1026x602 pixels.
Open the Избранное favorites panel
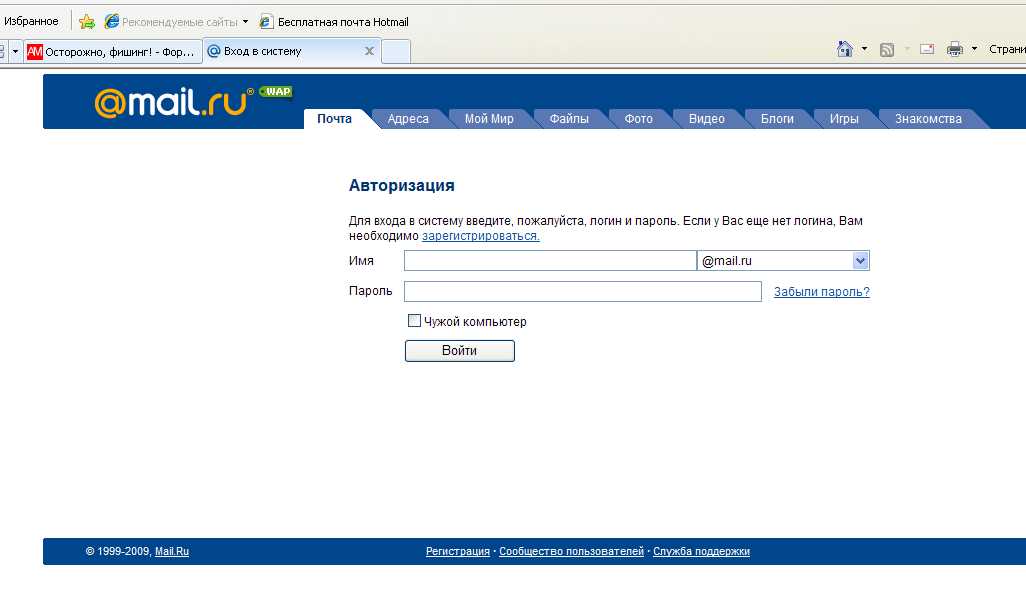pos(31,22)
